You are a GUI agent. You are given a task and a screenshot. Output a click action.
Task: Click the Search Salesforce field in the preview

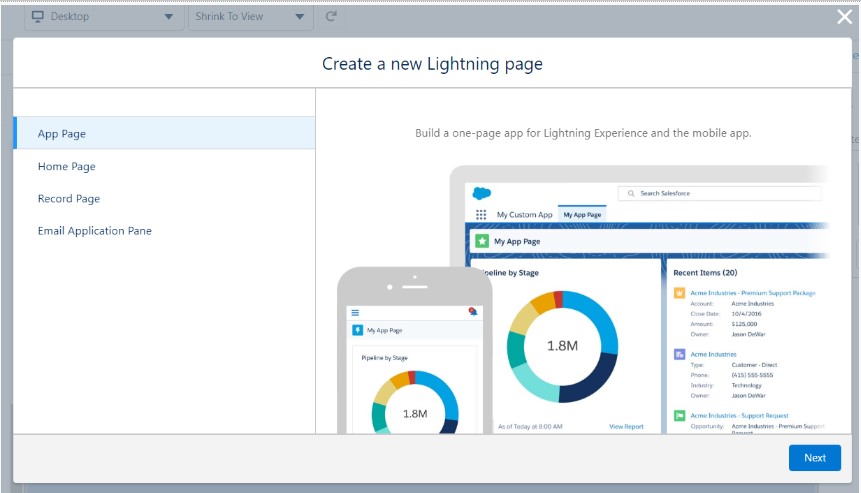pos(720,193)
